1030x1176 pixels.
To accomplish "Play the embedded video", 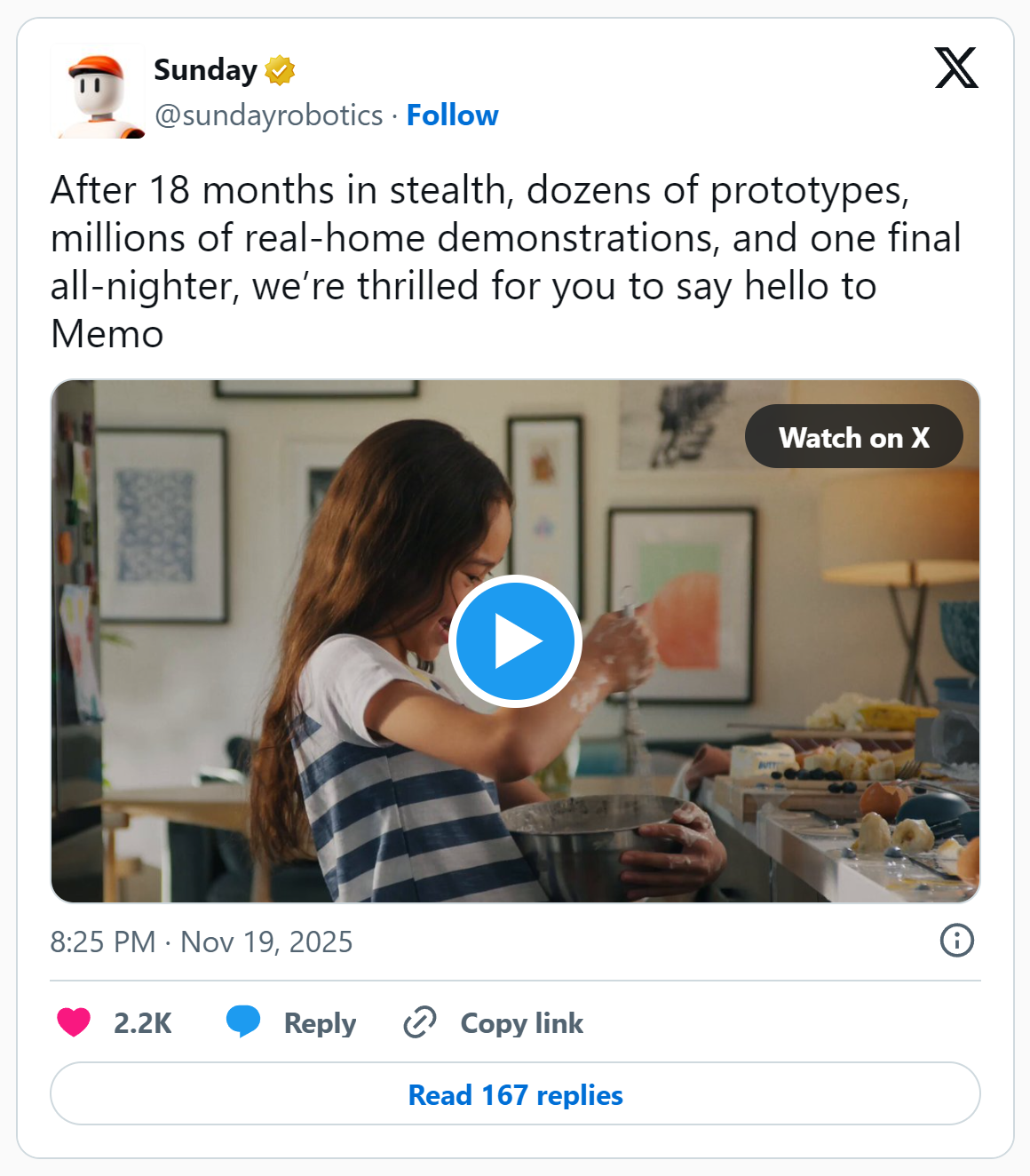I will tap(515, 641).
